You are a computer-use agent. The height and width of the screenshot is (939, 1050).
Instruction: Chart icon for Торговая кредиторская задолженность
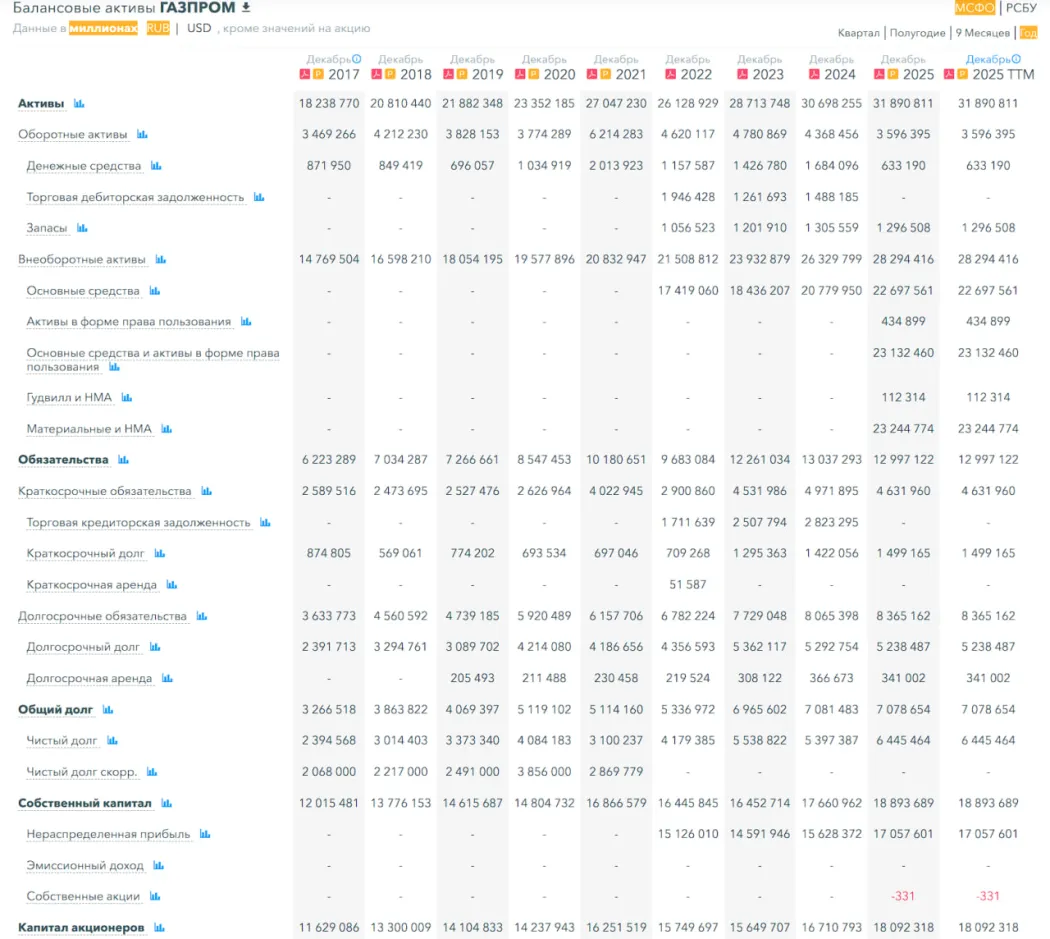click(x=265, y=522)
